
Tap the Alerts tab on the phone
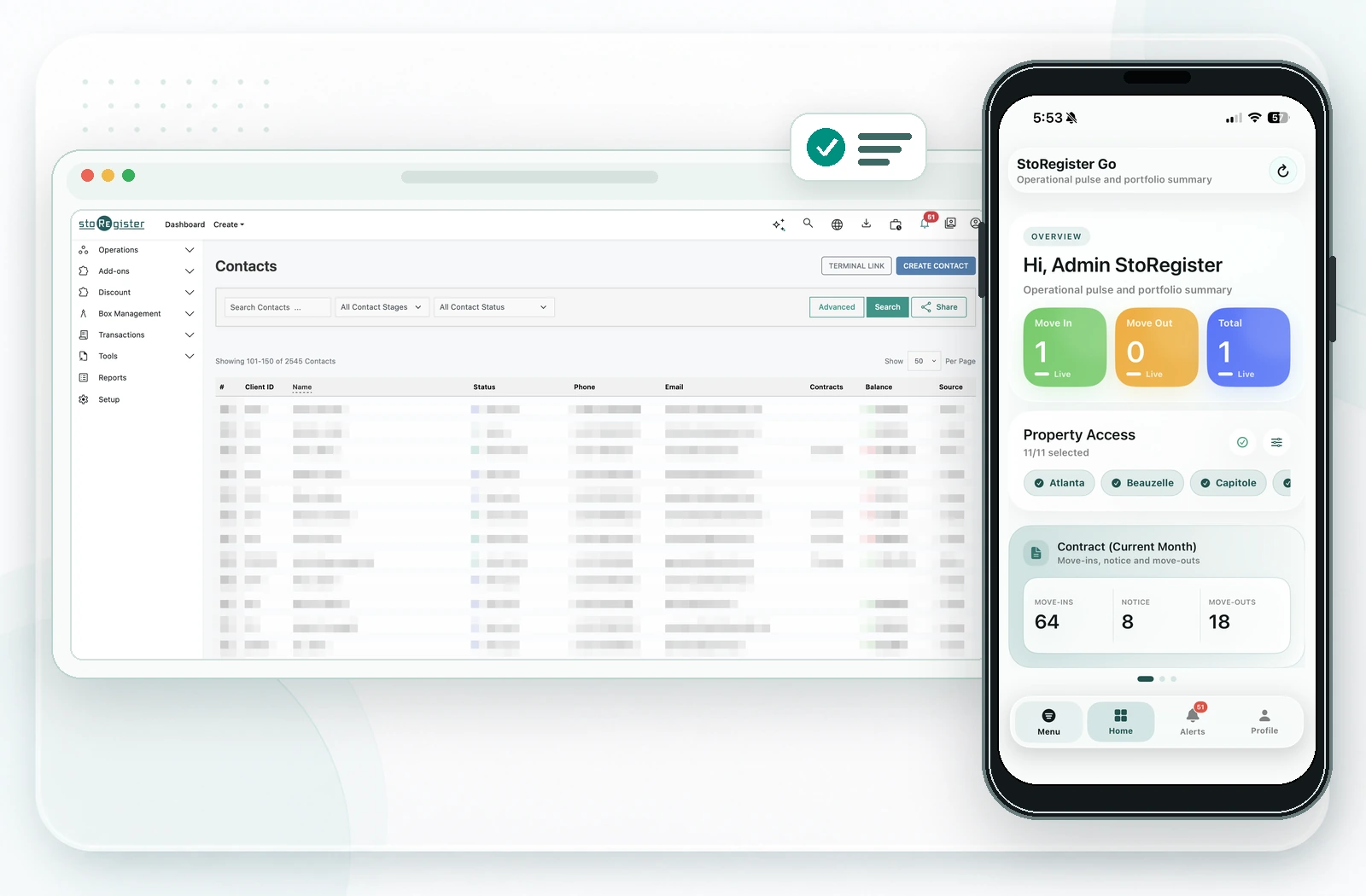[1193, 722]
